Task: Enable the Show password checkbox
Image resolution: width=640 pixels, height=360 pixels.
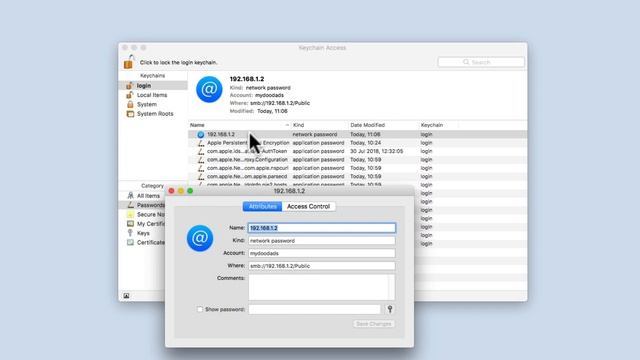Action: (x=200, y=309)
